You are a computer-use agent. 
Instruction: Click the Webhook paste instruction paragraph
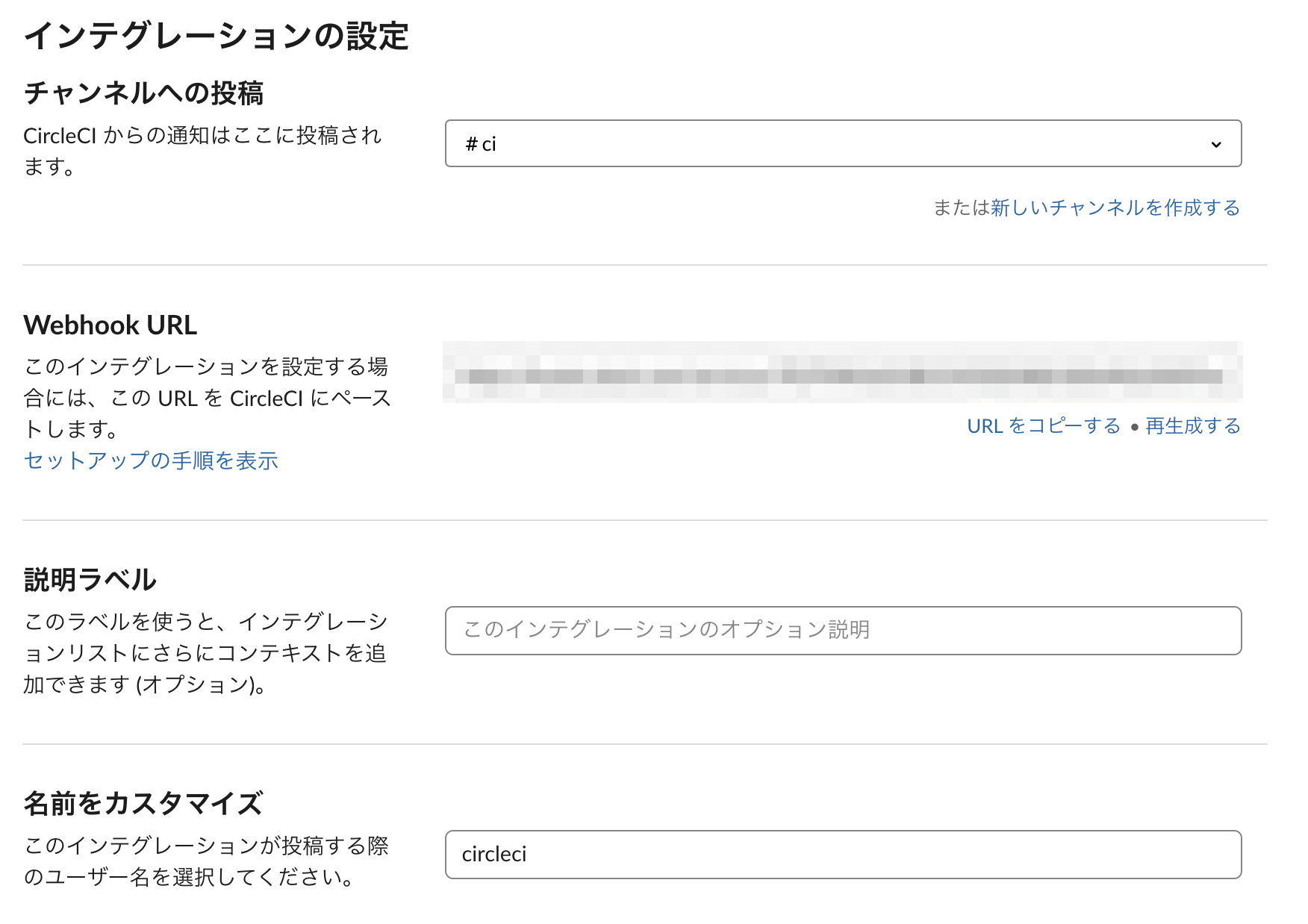(x=207, y=398)
